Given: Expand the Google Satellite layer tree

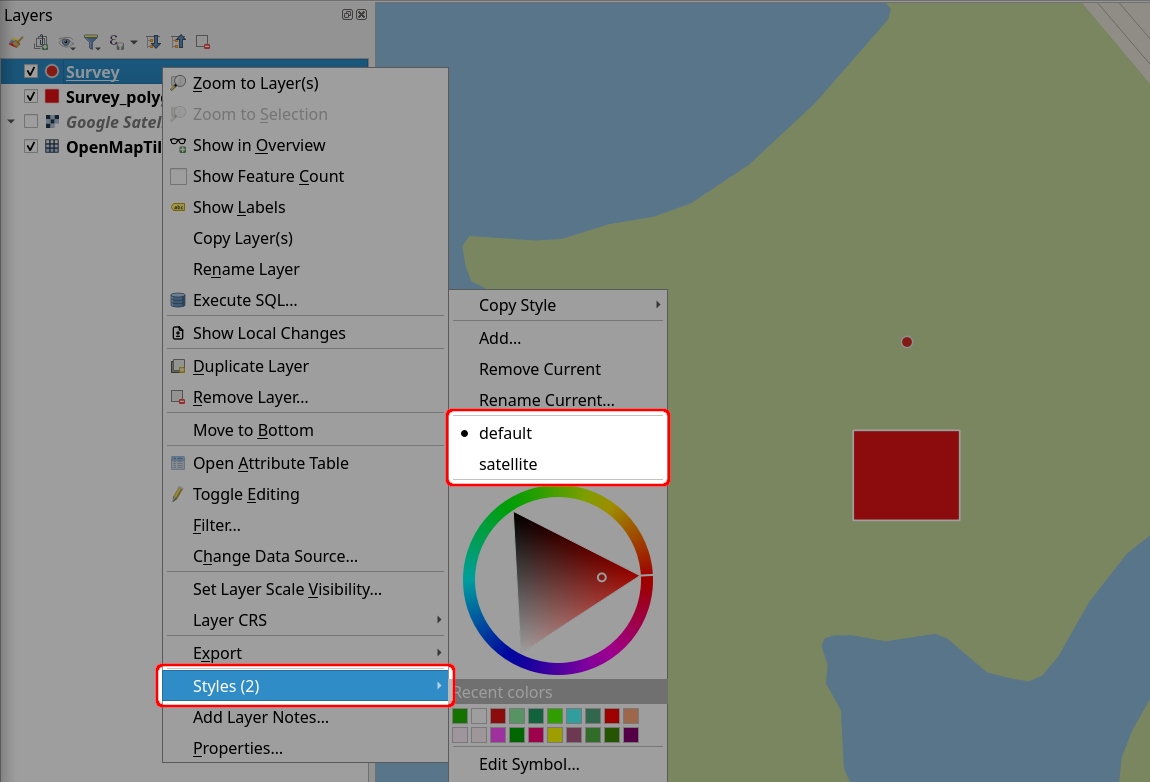Looking at the screenshot, I should click(11, 122).
